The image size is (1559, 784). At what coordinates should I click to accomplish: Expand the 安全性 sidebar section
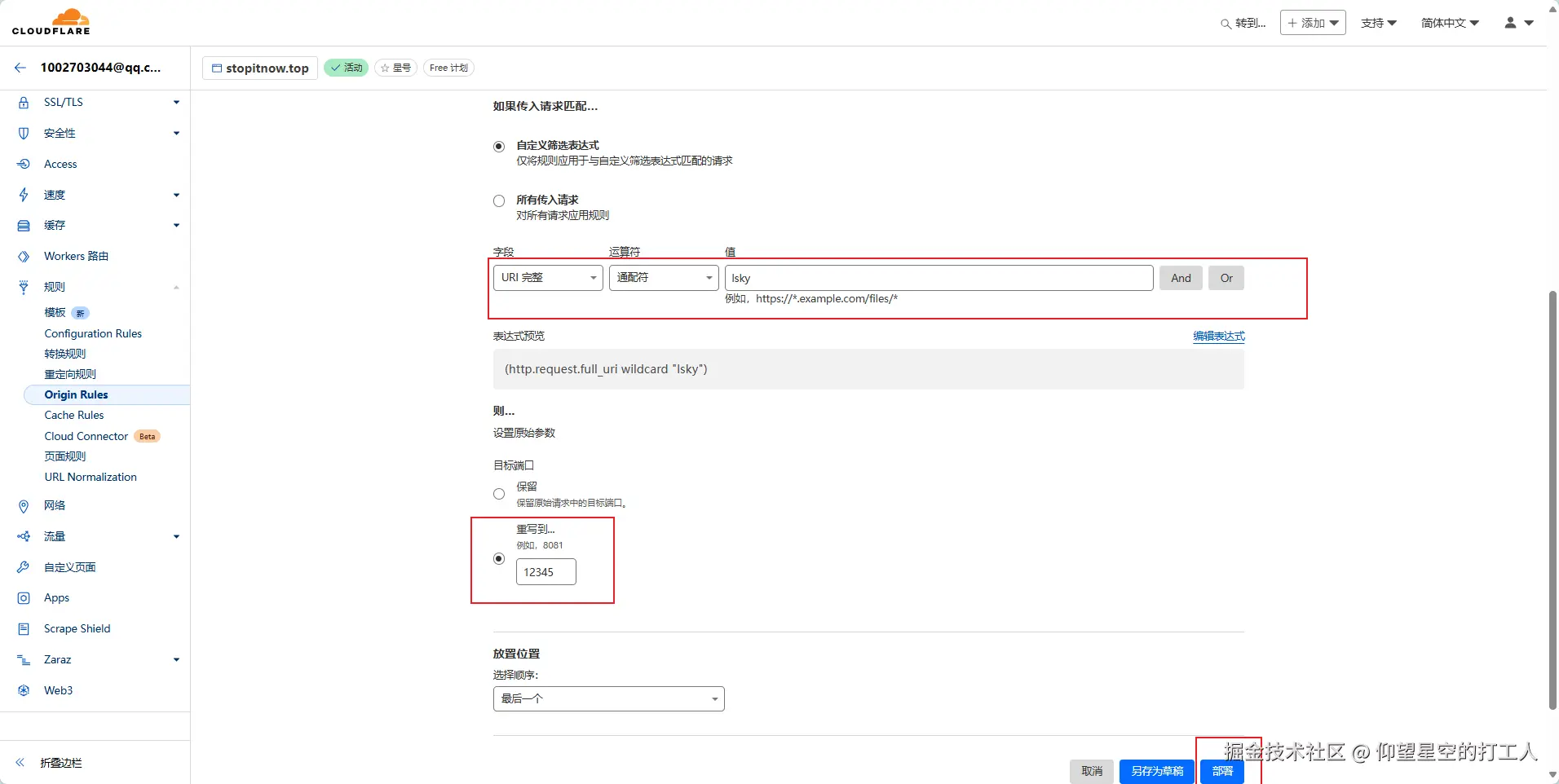pyautogui.click(x=176, y=134)
